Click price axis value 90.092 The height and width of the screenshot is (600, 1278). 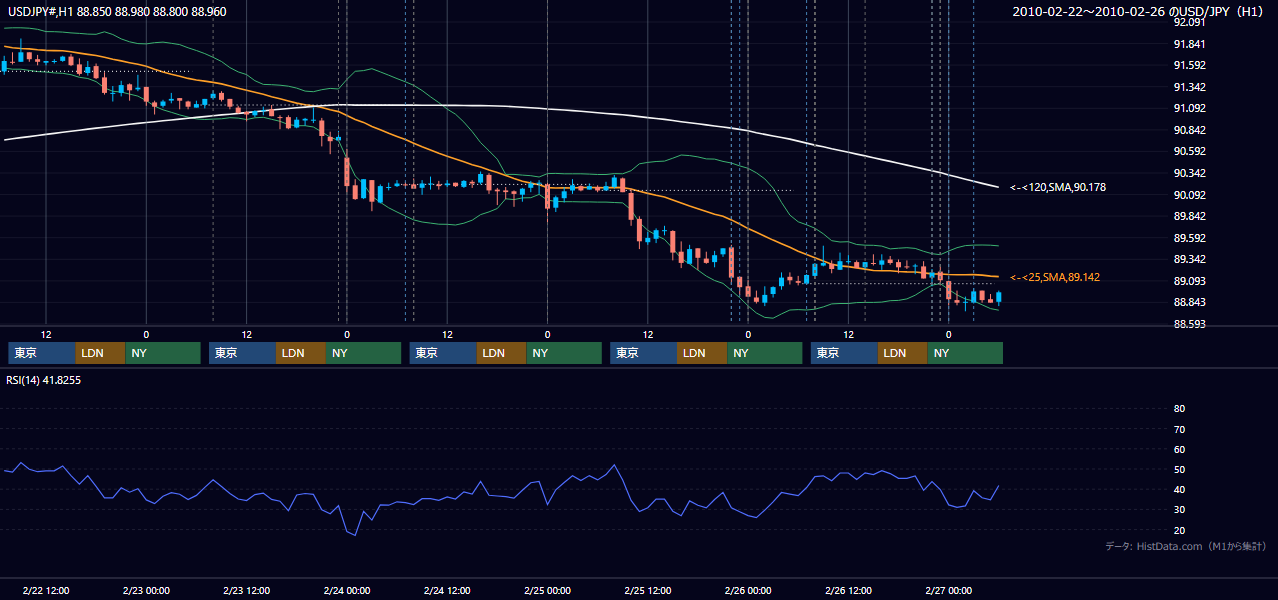pyautogui.click(x=1188, y=195)
